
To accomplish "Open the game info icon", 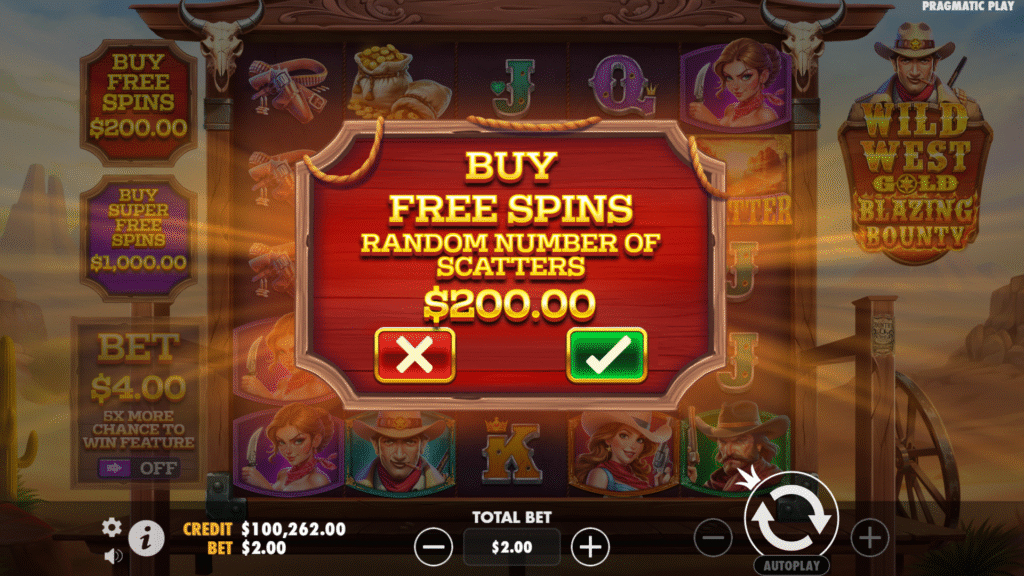I will pyautogui.click(x=146, y=539).
